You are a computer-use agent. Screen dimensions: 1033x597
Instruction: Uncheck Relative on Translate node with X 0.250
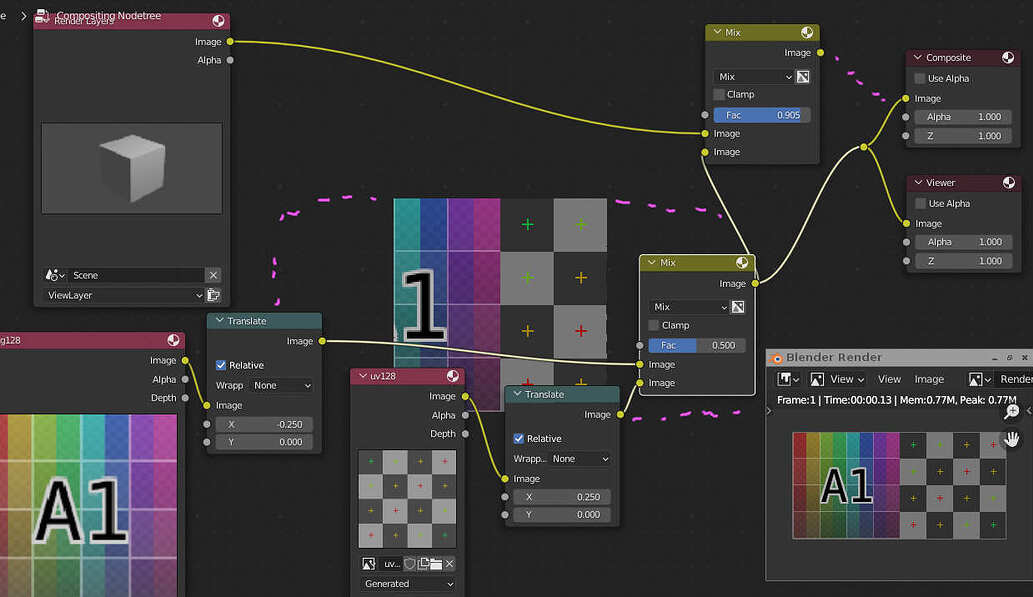click(518, 438)
